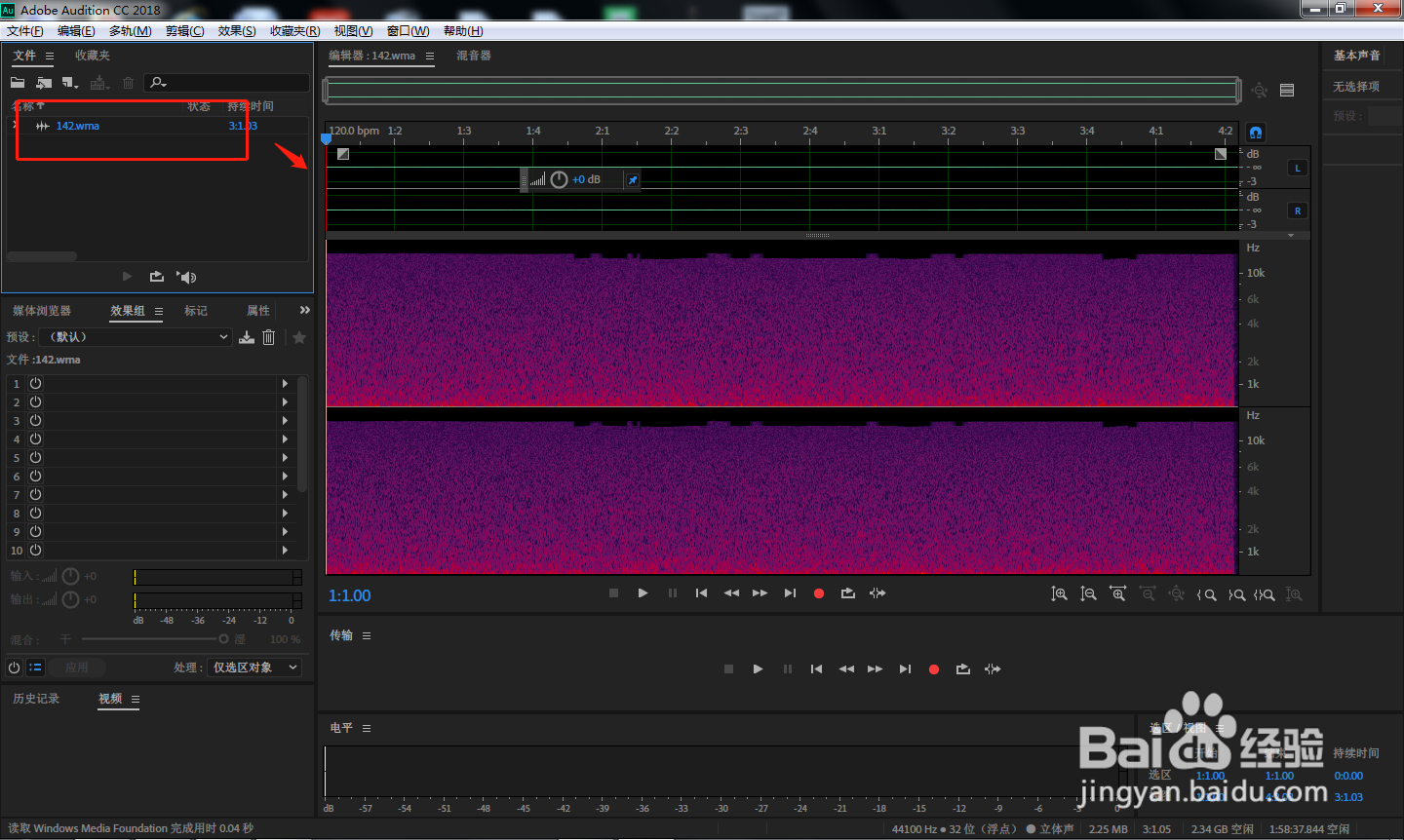Open file folder icon in Files panel
This screenshot has width=1404, height=840.
coord(18,83)
